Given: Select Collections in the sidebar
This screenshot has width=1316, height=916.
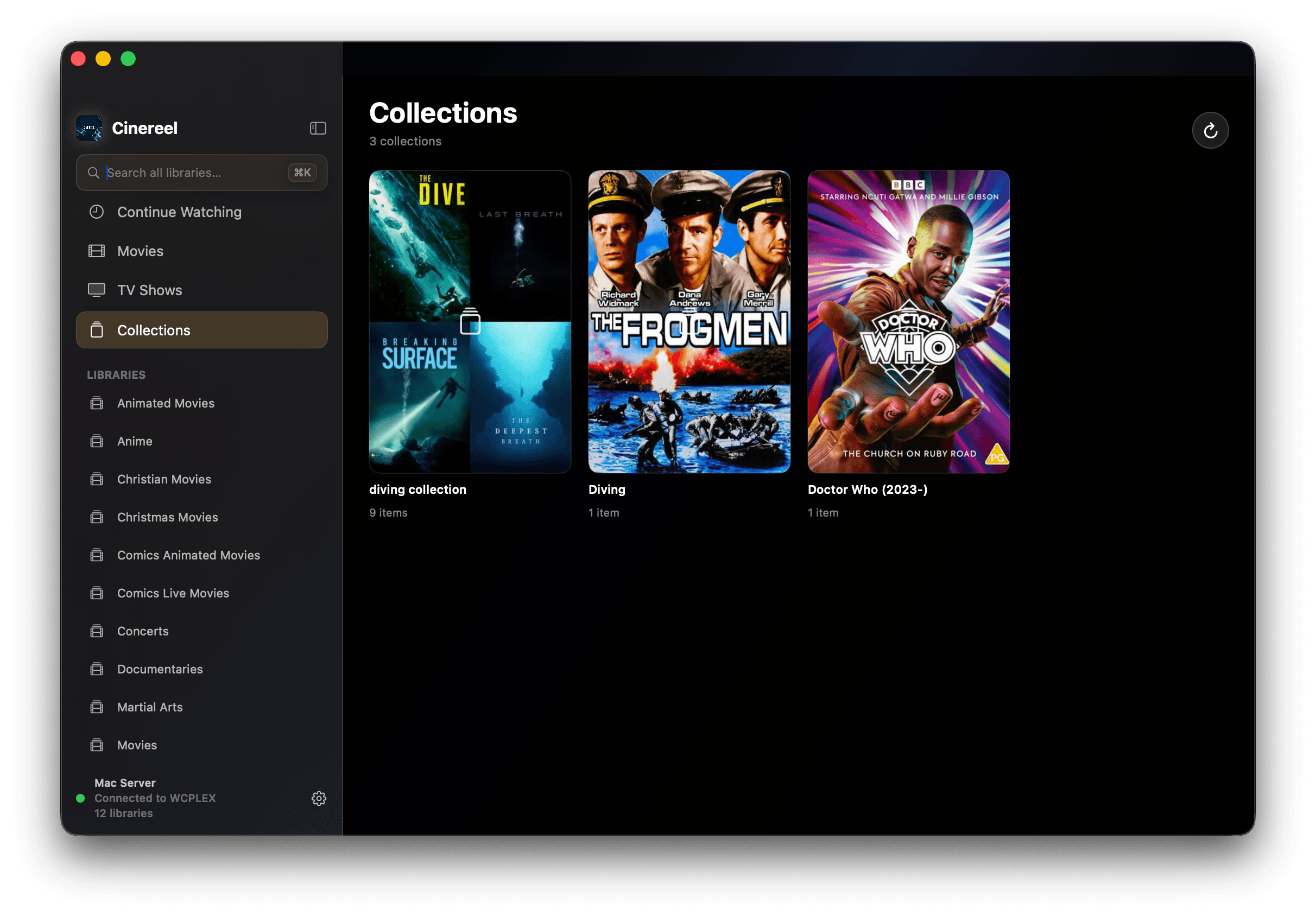Looking at the screenshot, I should 202,330.
